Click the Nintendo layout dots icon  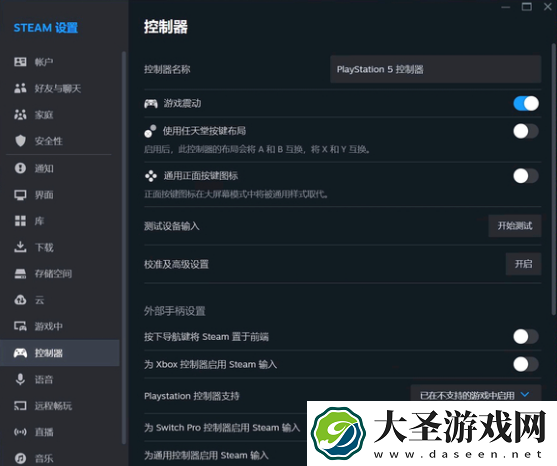(x=150, y=131)
